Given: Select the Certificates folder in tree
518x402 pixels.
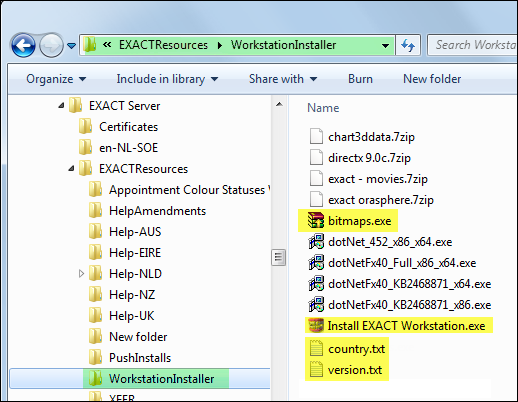Looking at the screenshot, I should [x=128, y=127].
